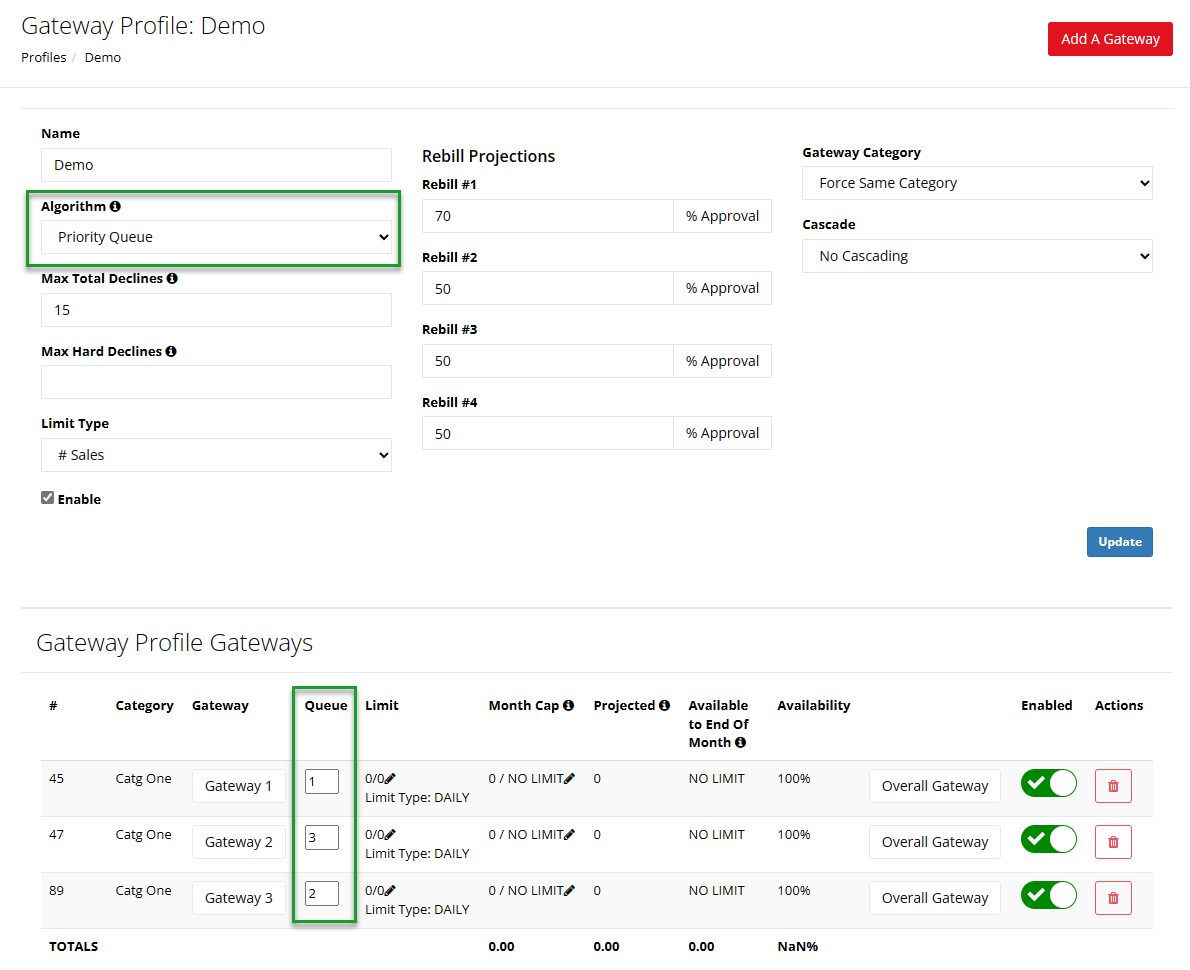
Task: Edit Month Cap pencil for Gateway 1
Action: (x=570, y=778)
